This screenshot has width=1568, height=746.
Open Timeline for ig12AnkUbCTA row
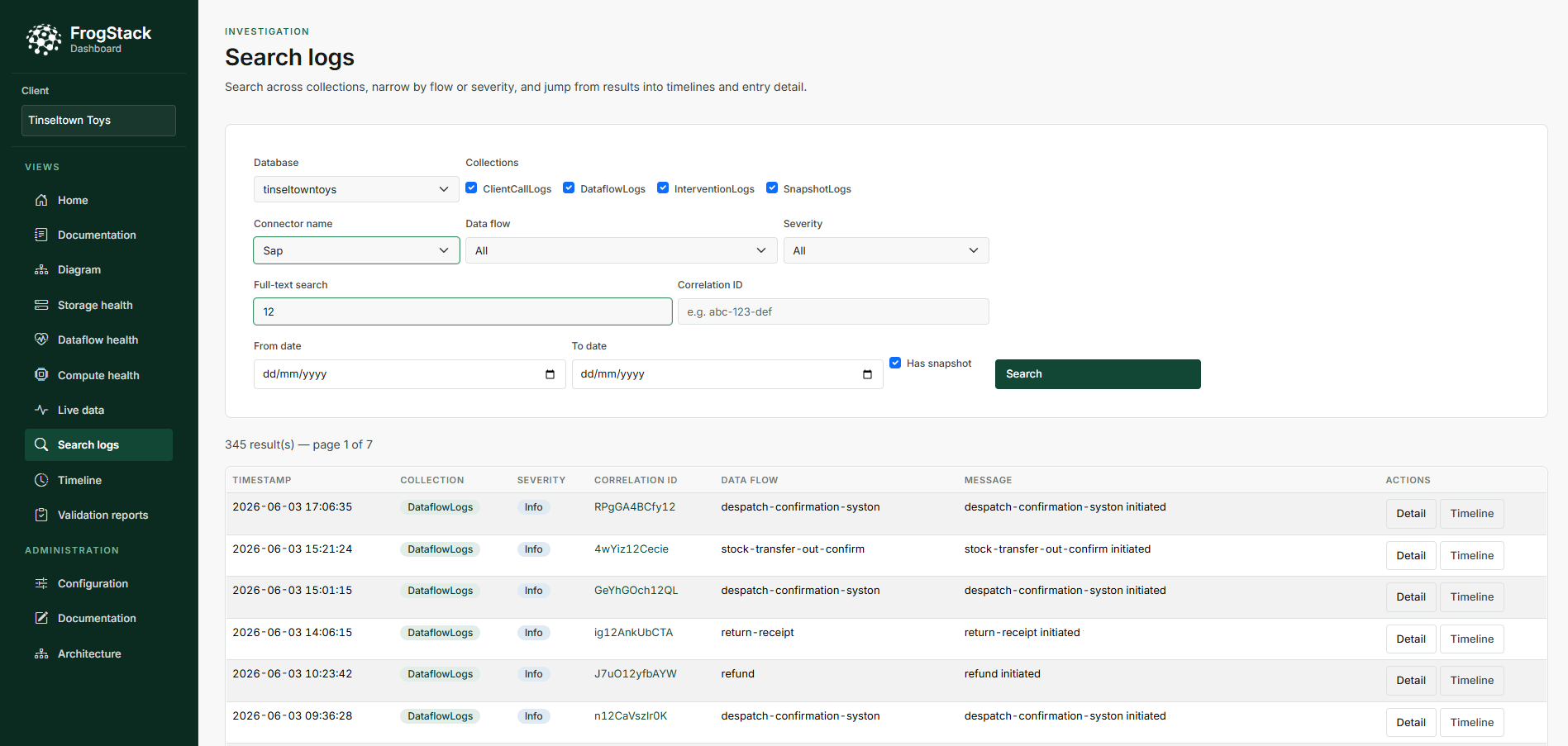tap(1471, 639)
